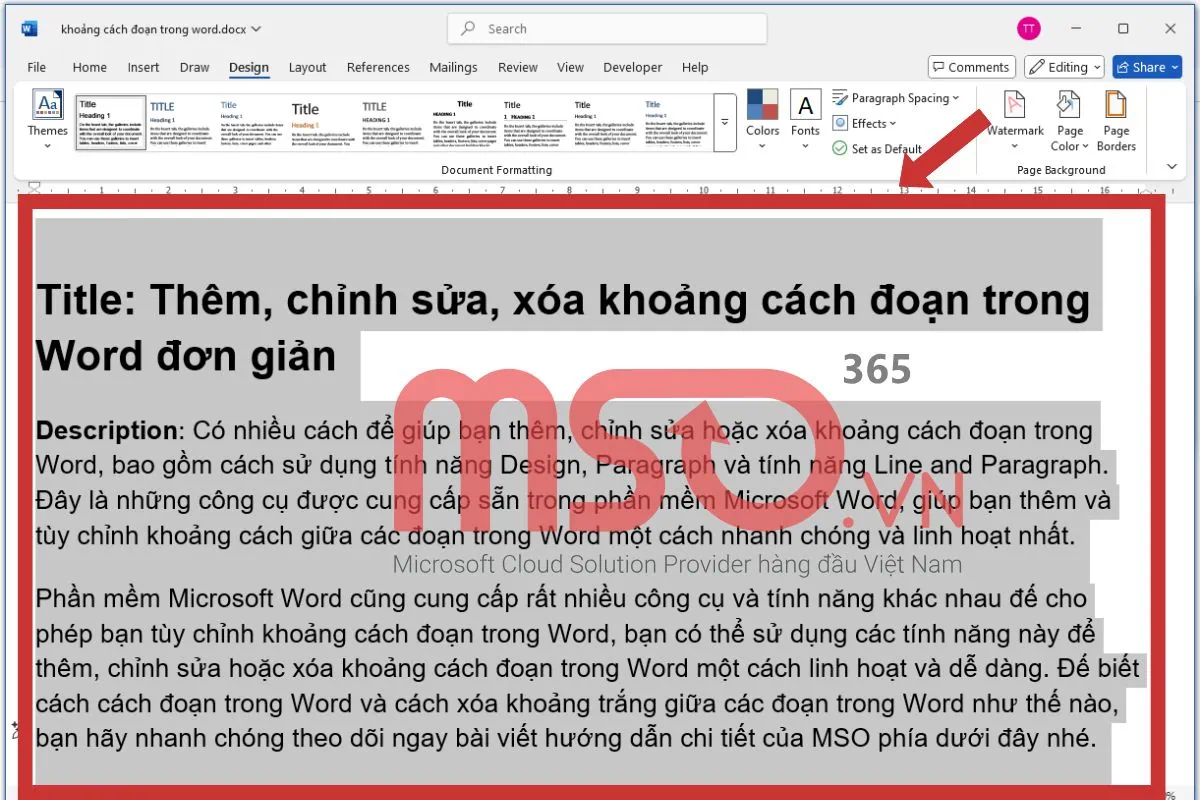The height and width of the screenshot is (800, 1200).
Task: Open the TT account profile avatar
Action: click(1028, 29)
